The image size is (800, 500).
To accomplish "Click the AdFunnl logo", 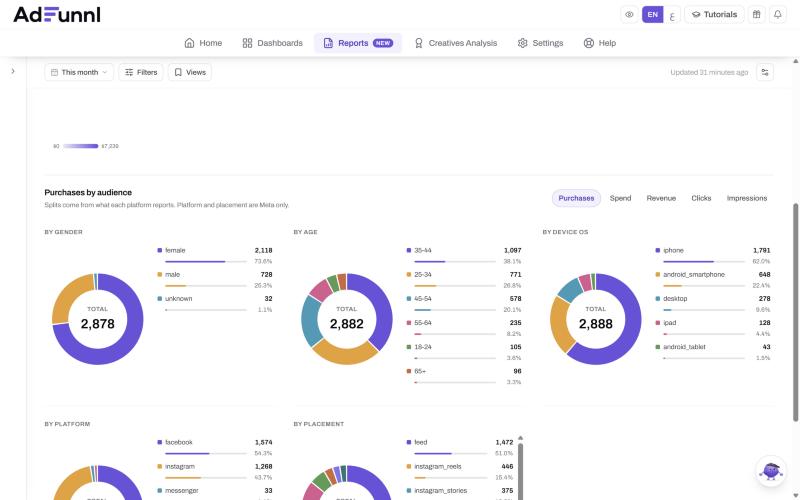I will 57,14.
